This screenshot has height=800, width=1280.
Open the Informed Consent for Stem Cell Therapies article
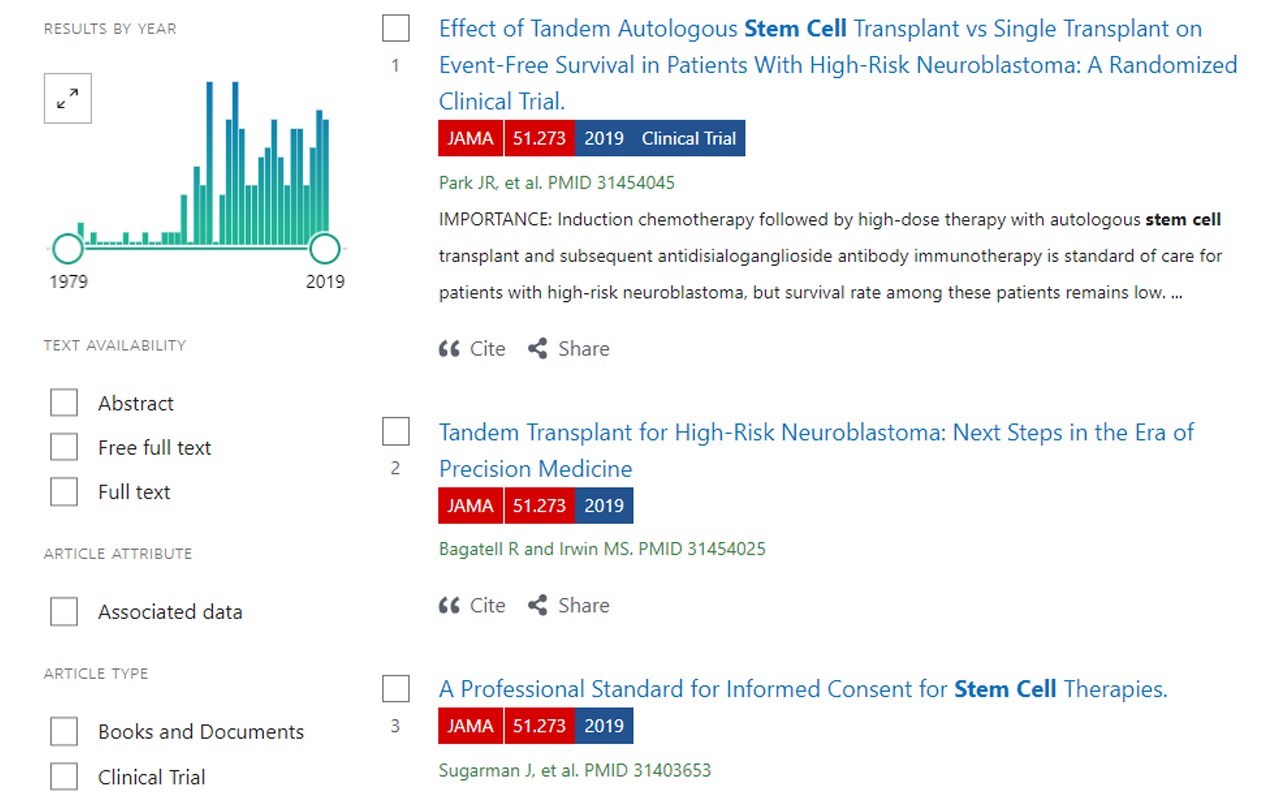803,689
